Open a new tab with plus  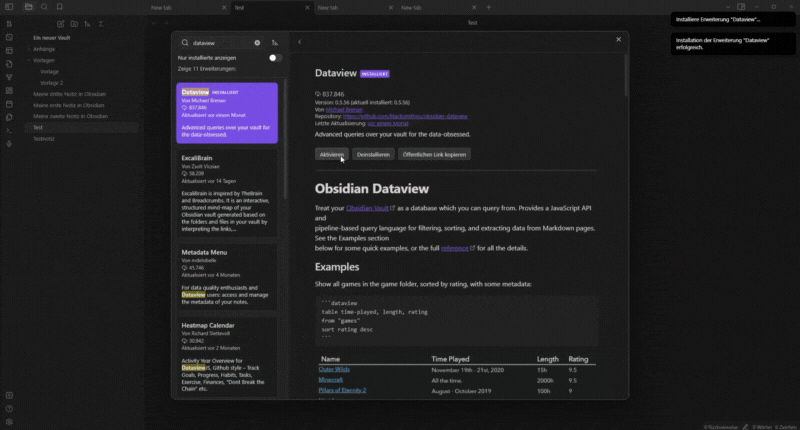488,7
